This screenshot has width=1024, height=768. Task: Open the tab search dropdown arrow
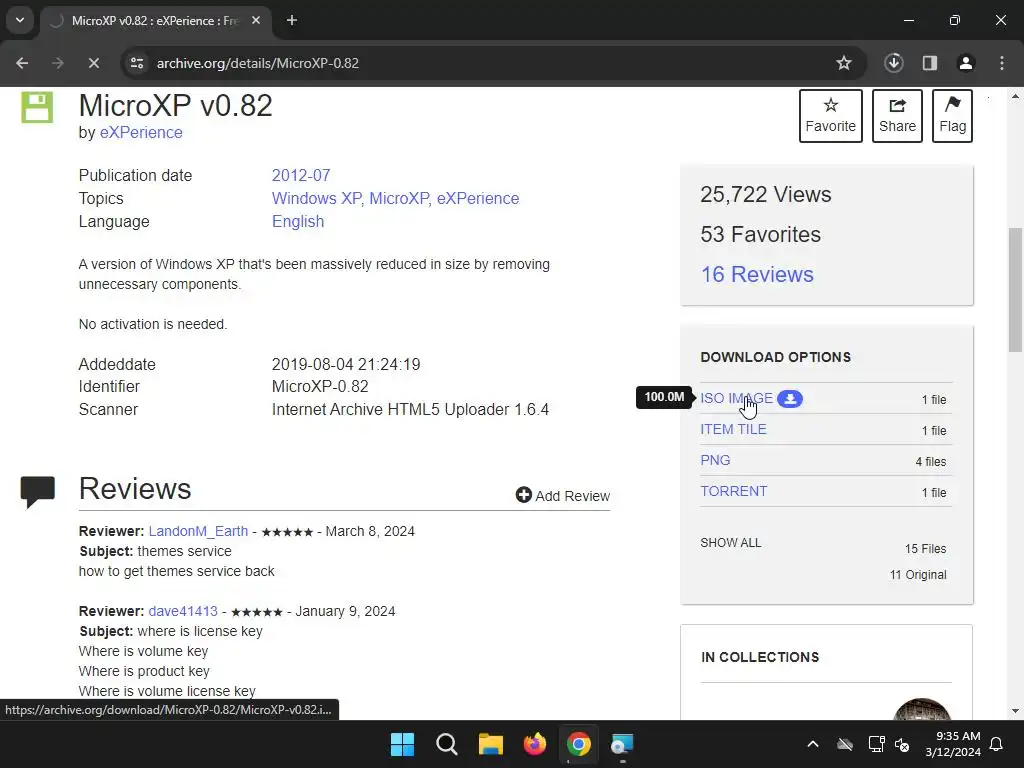tap(20, 20)
